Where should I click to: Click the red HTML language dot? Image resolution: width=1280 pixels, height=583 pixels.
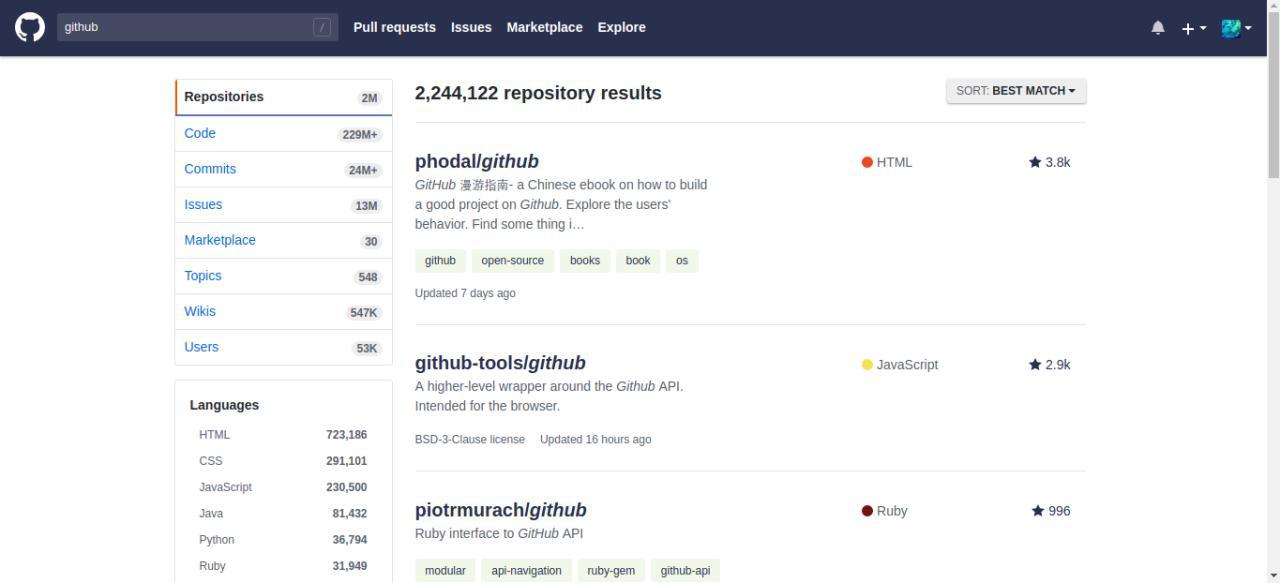pyautogui.click(x=867, y=162)
